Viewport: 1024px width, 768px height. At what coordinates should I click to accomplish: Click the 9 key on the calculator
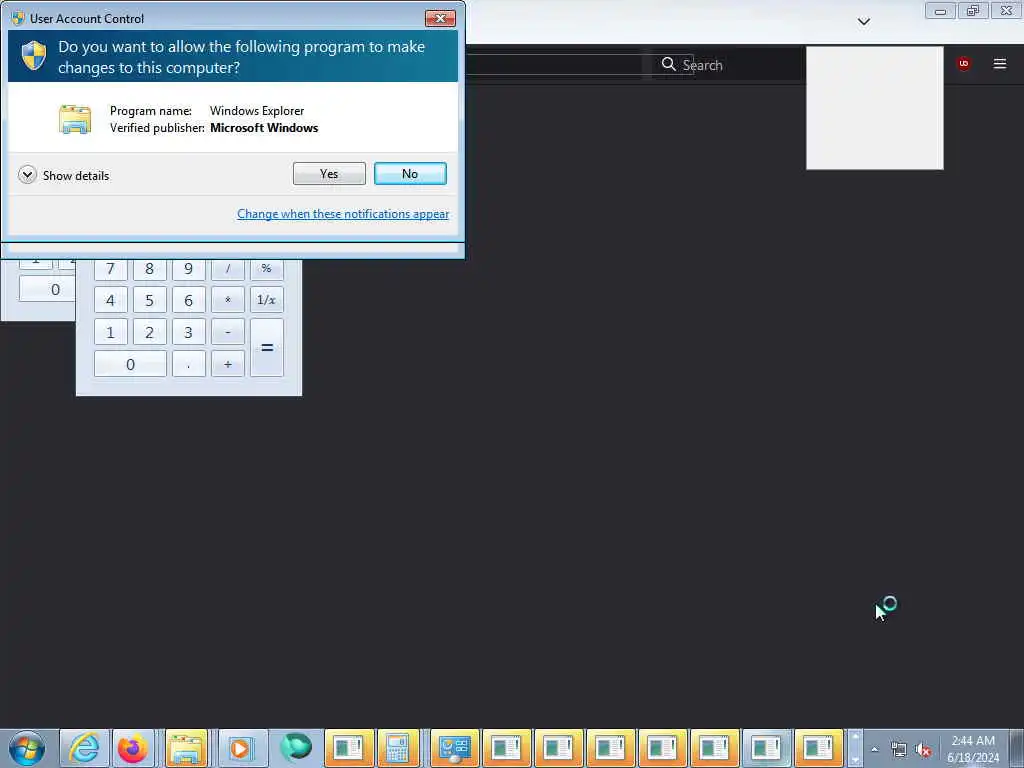click(x=189, y=268)
